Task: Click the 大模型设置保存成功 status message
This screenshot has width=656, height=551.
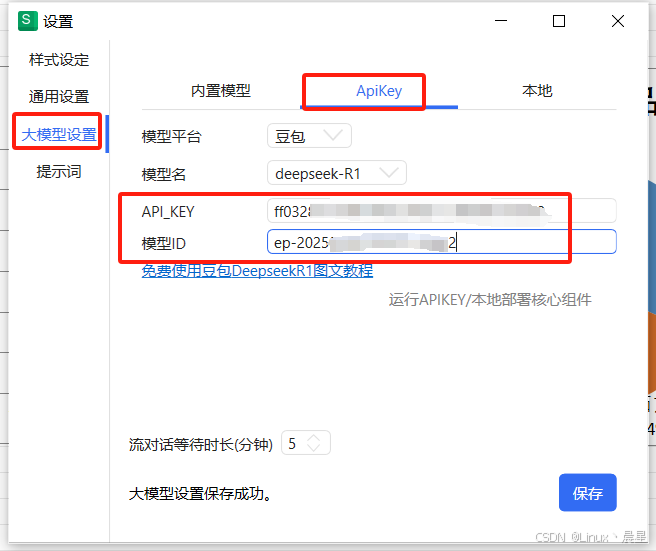Action: pos(200,494)
